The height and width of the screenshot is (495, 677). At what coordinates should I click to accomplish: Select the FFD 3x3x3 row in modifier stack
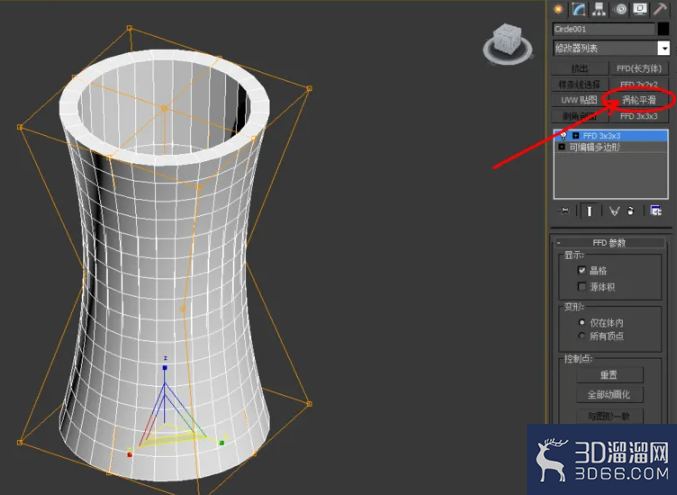tap(611, 136)
